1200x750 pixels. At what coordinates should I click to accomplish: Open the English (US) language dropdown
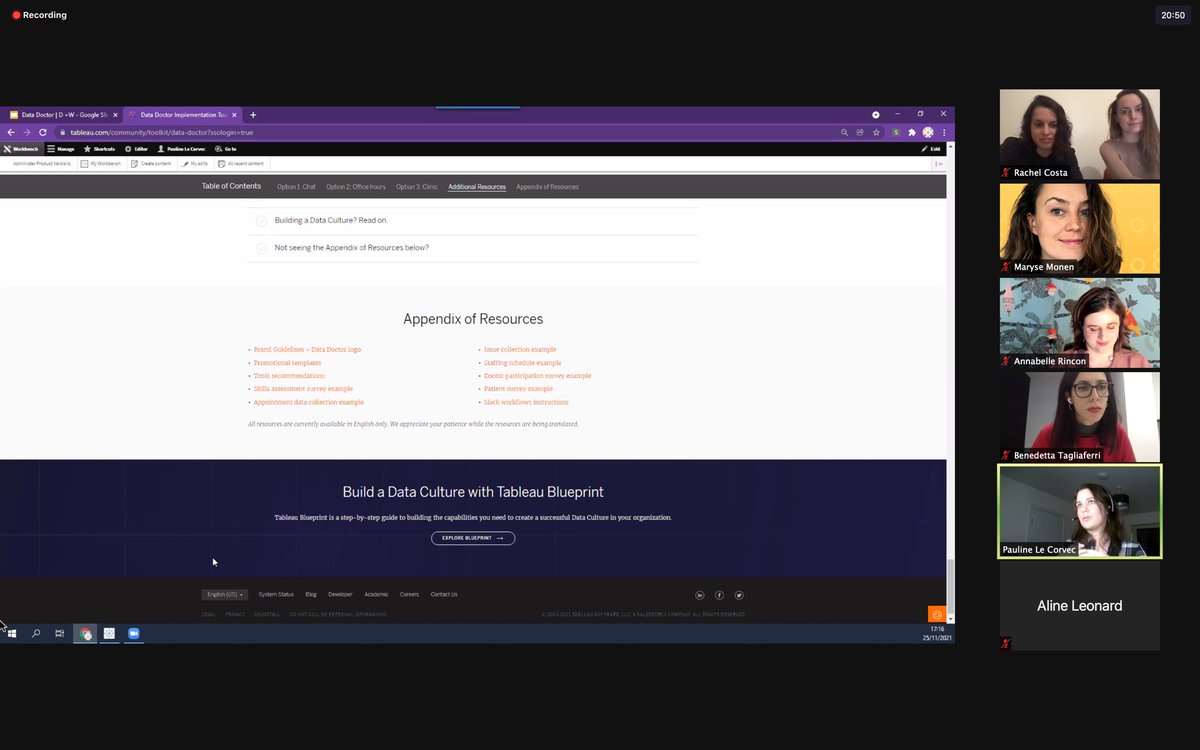(x=225, y=594)
